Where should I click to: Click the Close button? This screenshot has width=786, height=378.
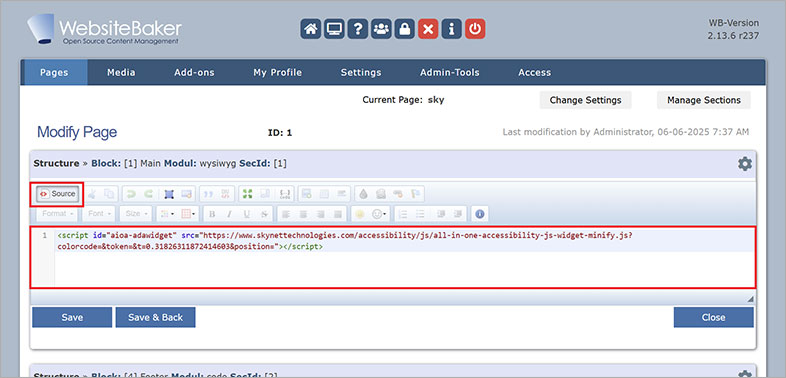pos(713,317)
